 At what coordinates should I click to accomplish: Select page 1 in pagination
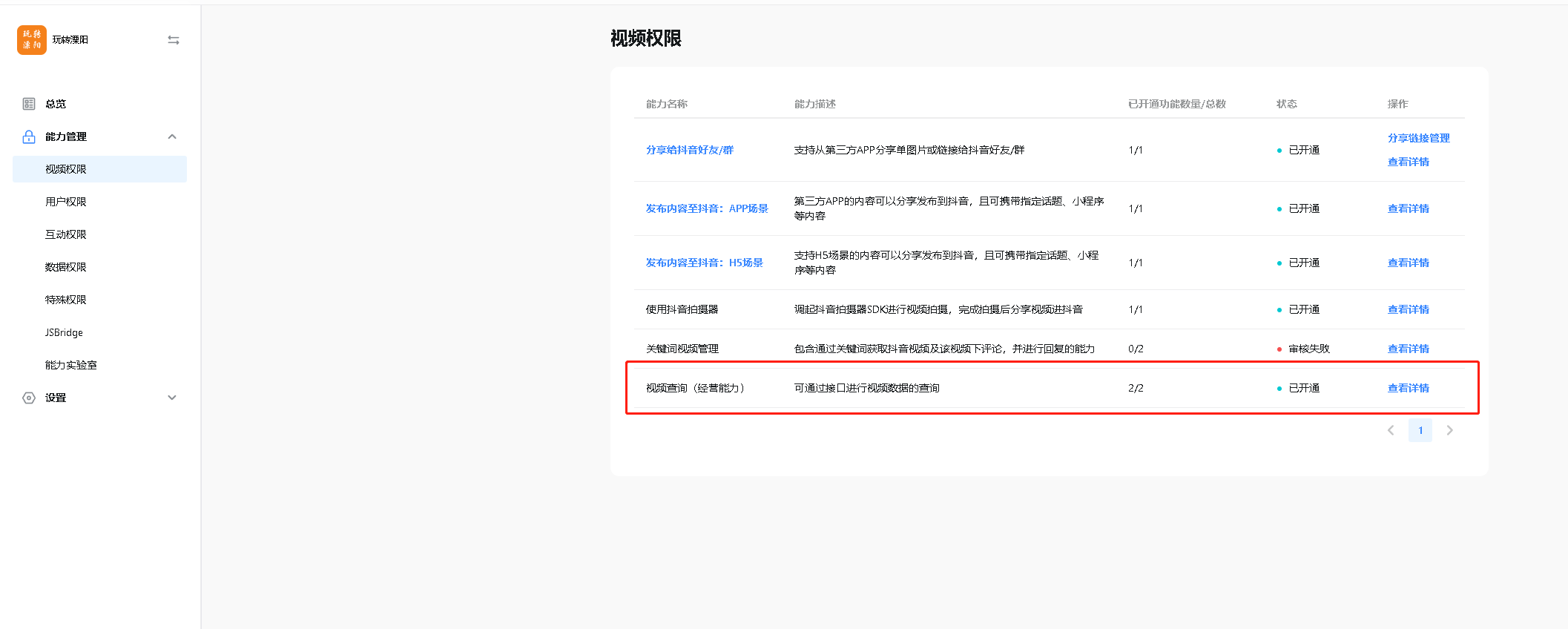[1420, 430]
